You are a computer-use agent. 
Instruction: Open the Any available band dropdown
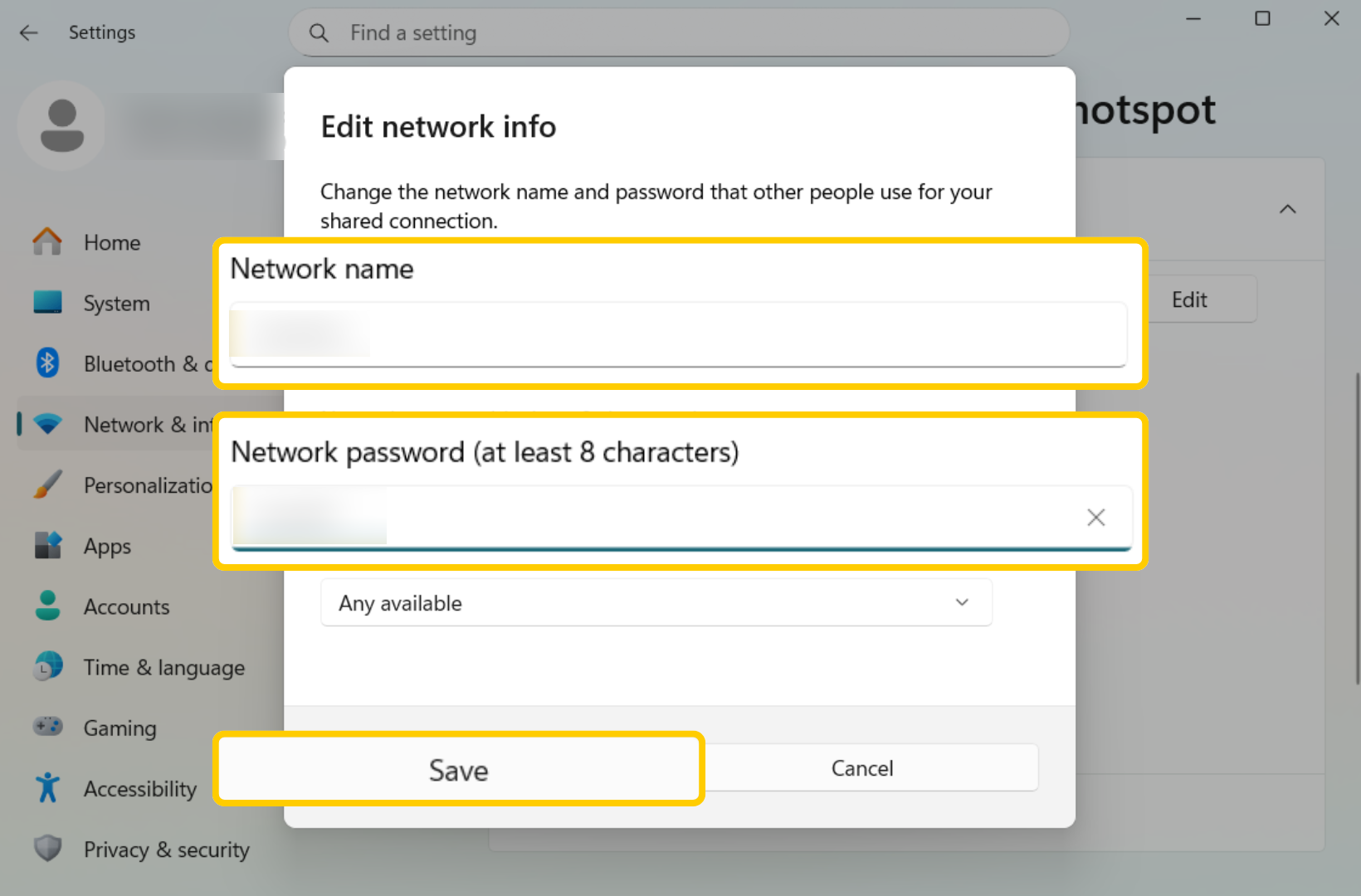pyautogui.click(x=656, y=602)
